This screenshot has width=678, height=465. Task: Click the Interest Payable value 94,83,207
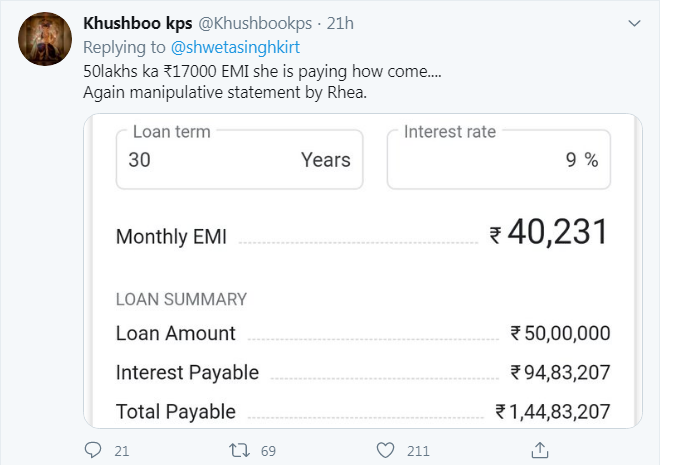[x=560, y=373]
